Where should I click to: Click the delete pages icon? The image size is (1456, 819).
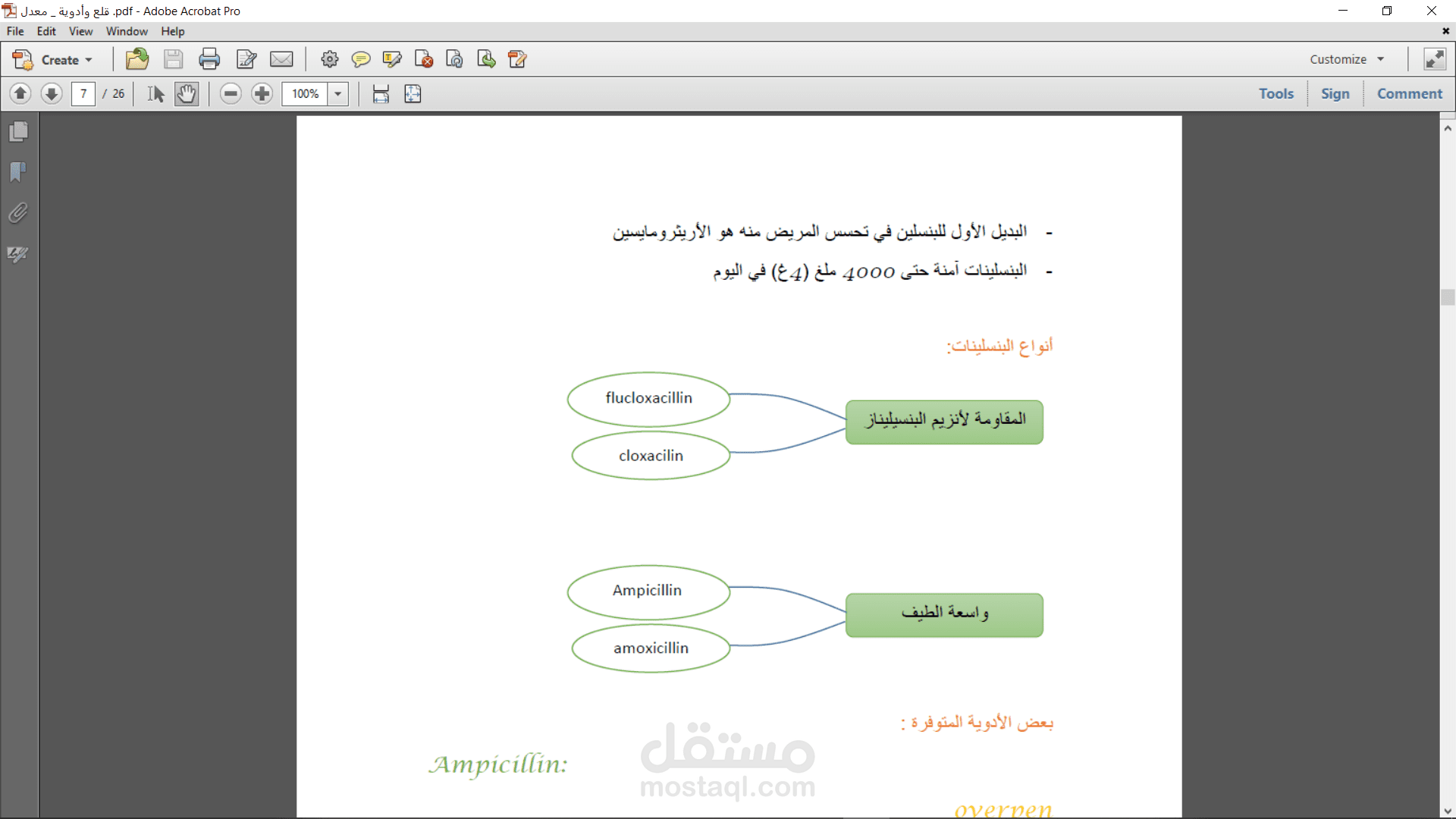(x=424, y=59)
